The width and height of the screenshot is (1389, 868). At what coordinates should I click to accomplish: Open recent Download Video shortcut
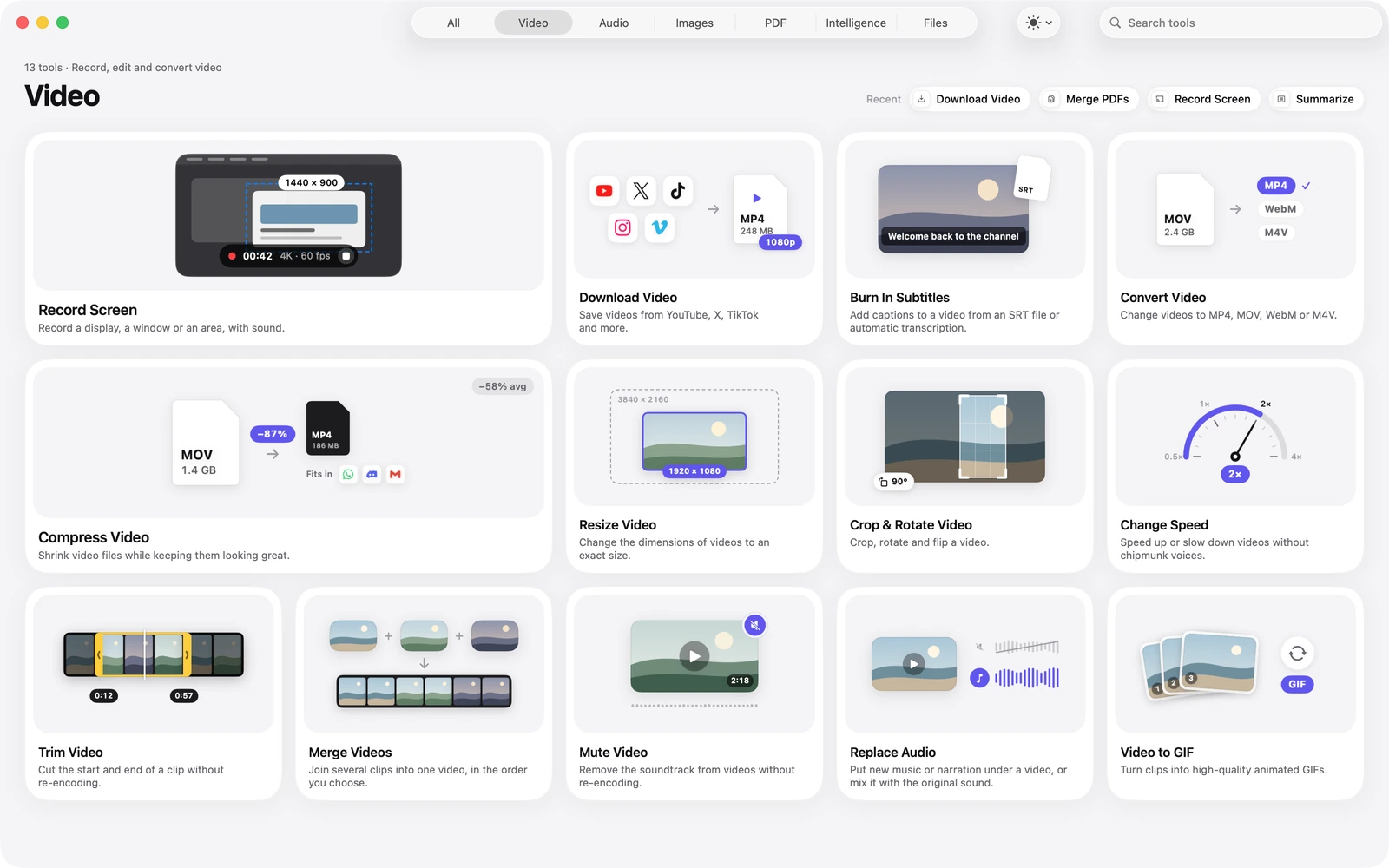[970, 99]
